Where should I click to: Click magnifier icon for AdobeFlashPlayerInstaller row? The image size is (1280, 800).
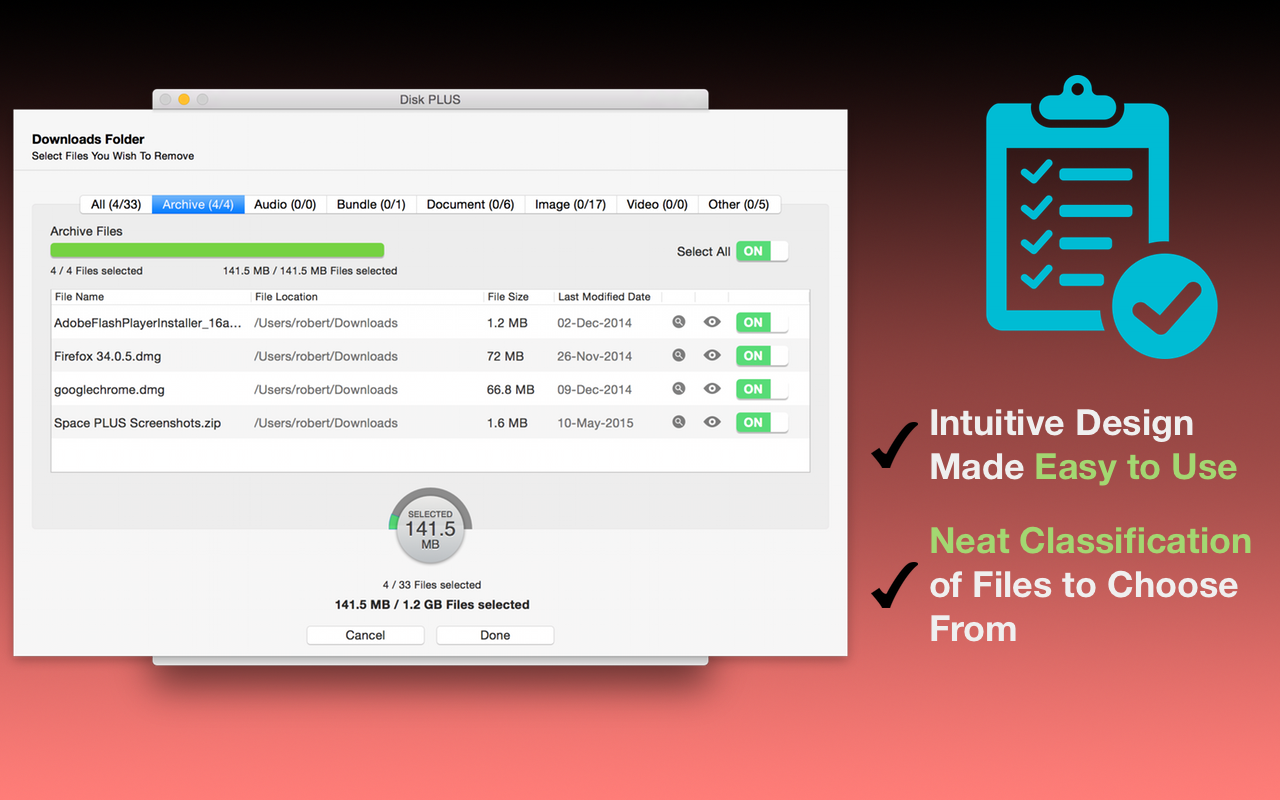[679, 322]
